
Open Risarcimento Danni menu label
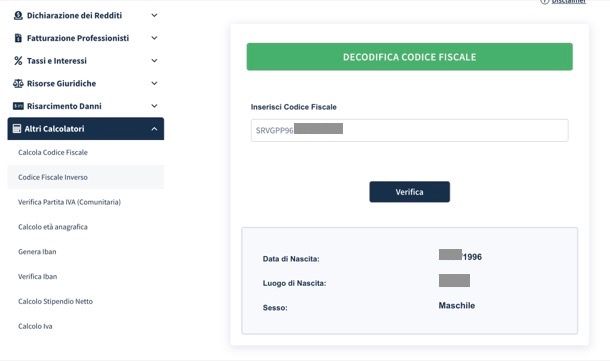64,106
